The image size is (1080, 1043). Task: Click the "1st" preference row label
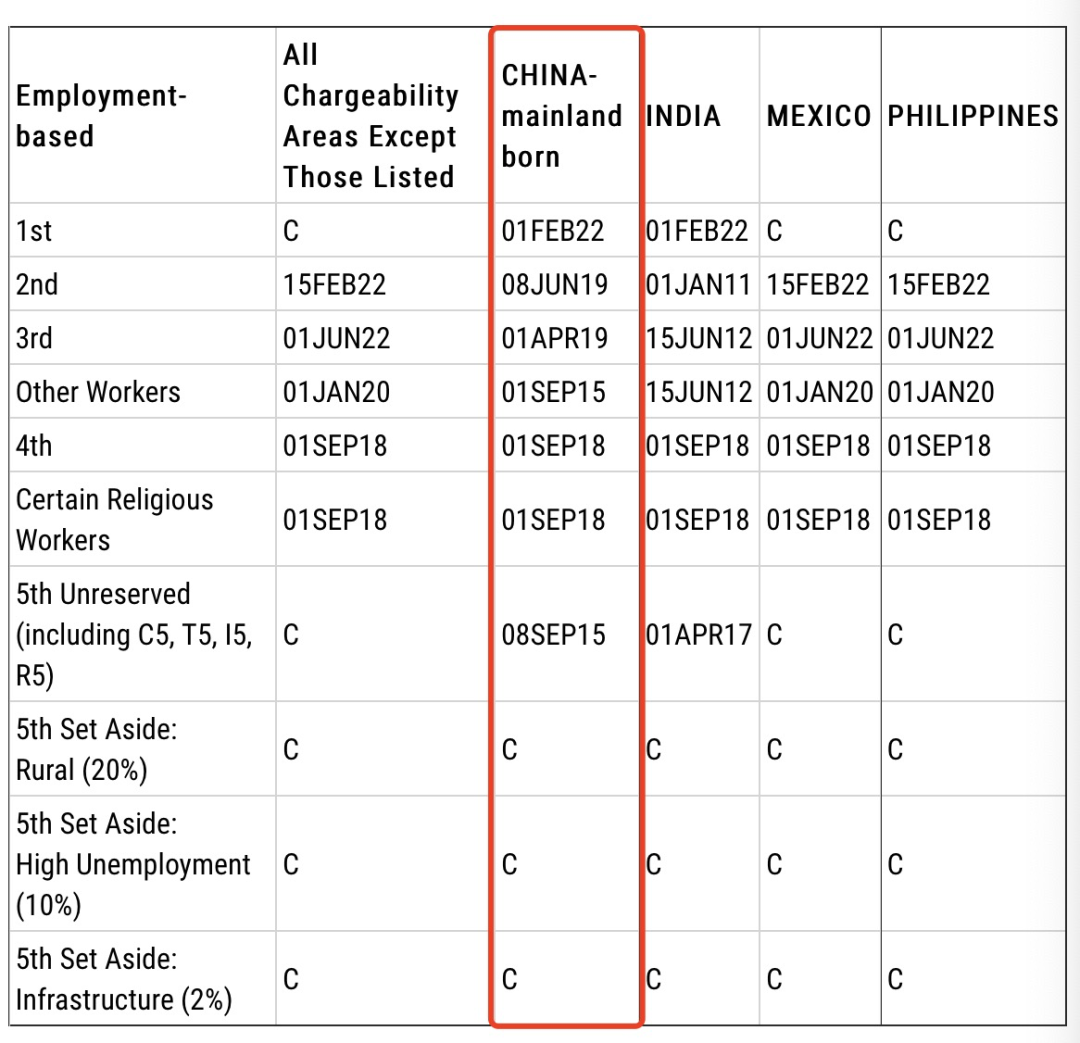[34, 231]
